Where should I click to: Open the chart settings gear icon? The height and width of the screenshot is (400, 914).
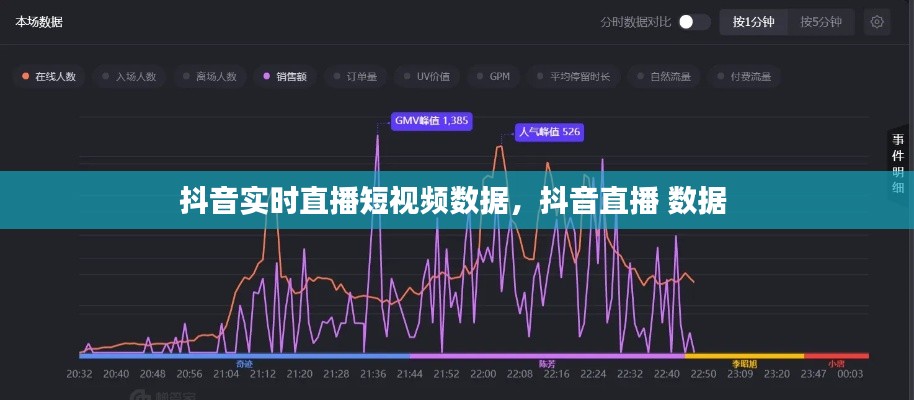click(x=877, y=22)
